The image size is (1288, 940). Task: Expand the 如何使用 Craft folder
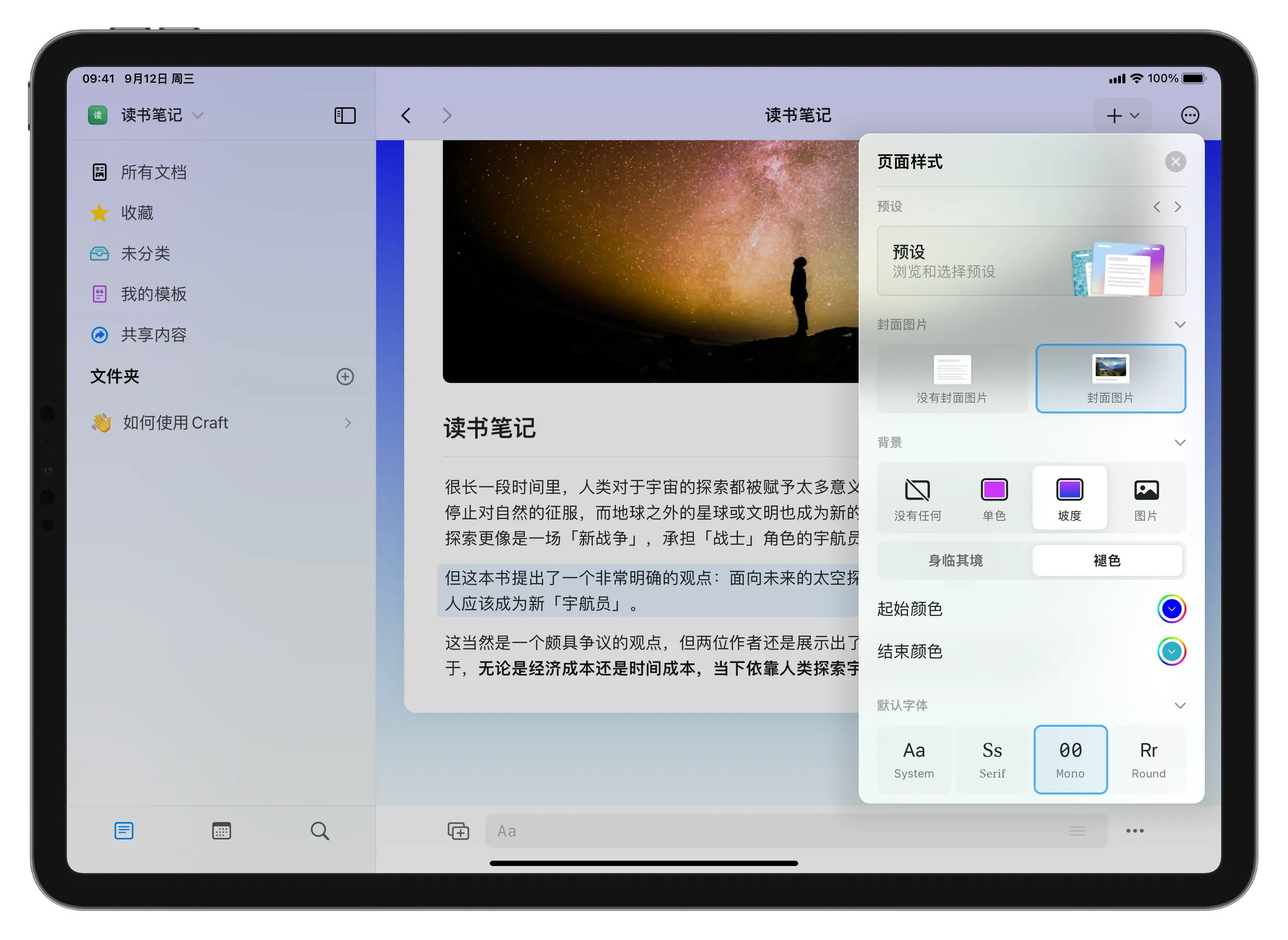(x=348, y=423)
